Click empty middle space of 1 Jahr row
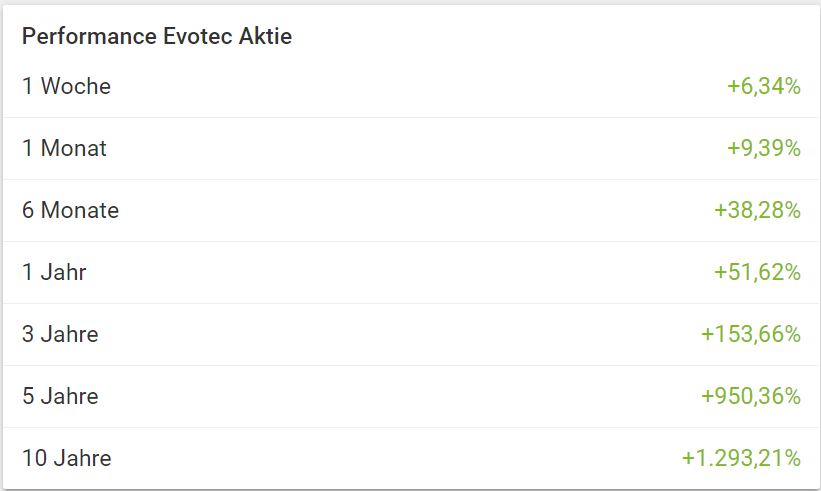821x491 pixels. click(x=400, y=273)
